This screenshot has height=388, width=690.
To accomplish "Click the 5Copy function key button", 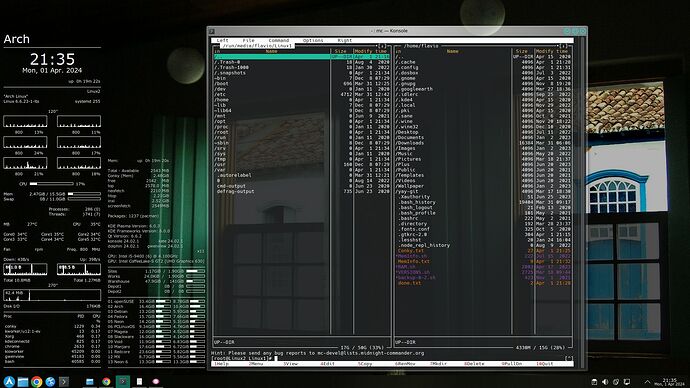I will pos(365,364).
